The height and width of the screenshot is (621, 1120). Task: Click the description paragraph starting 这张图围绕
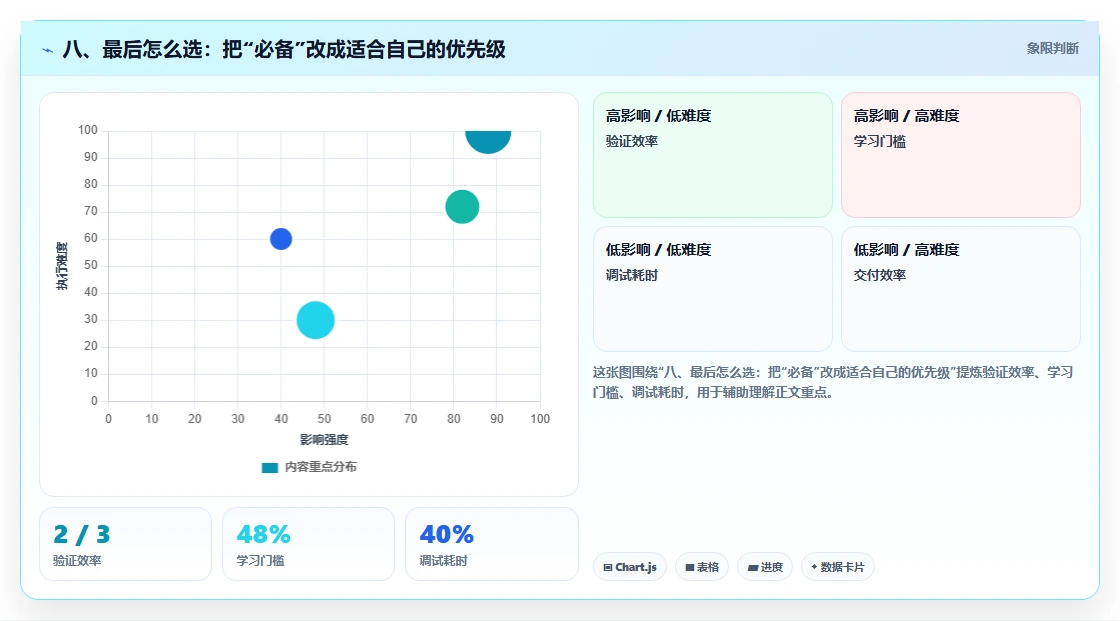[833, 382]
